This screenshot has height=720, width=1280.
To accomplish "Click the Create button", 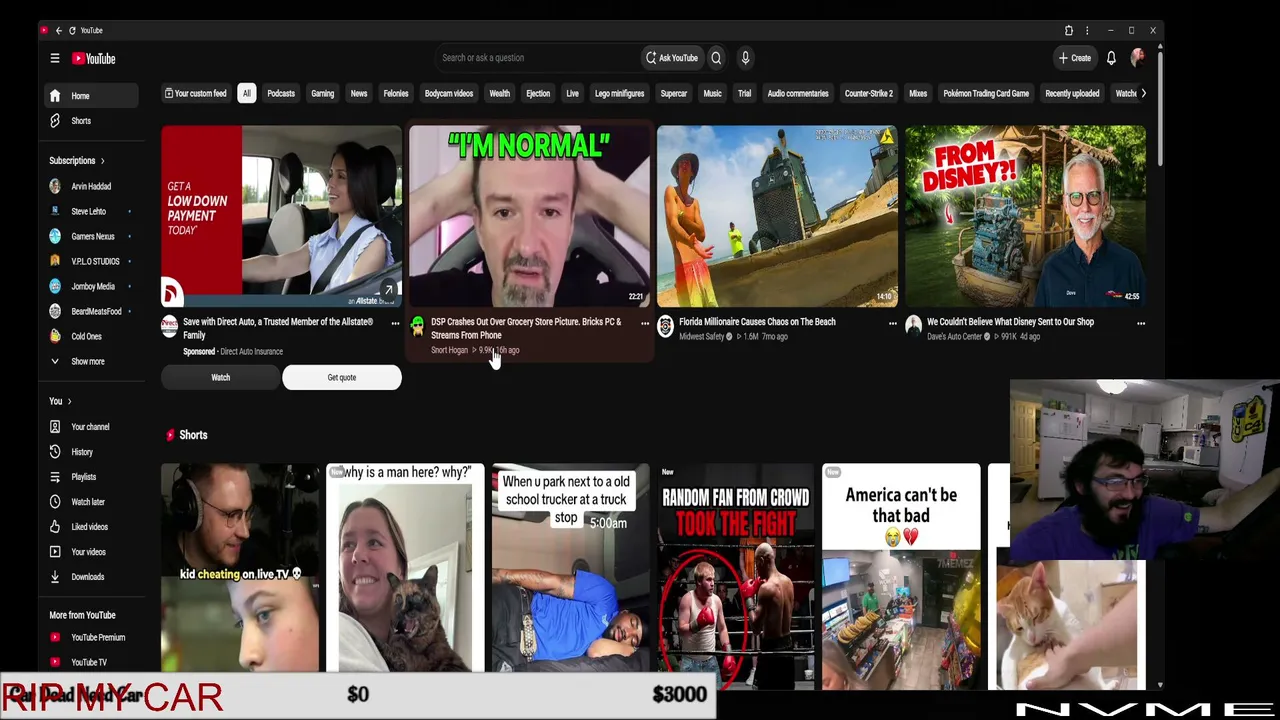I will coord(1075,58).
